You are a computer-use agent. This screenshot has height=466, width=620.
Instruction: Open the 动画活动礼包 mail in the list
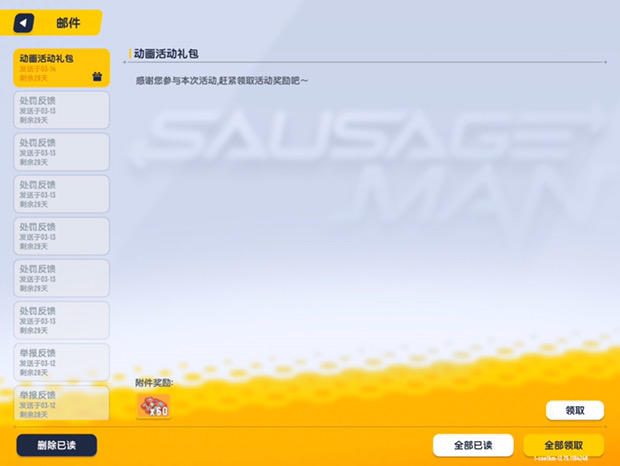tap(62, 68)
